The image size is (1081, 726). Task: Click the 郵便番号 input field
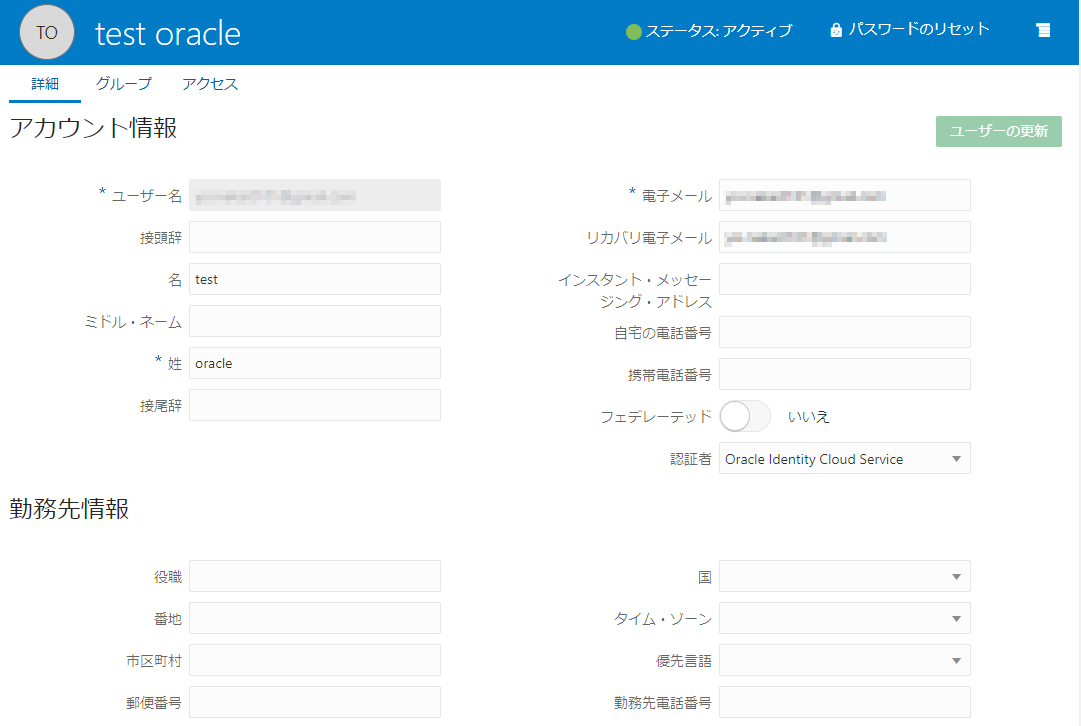pos(314,703)
